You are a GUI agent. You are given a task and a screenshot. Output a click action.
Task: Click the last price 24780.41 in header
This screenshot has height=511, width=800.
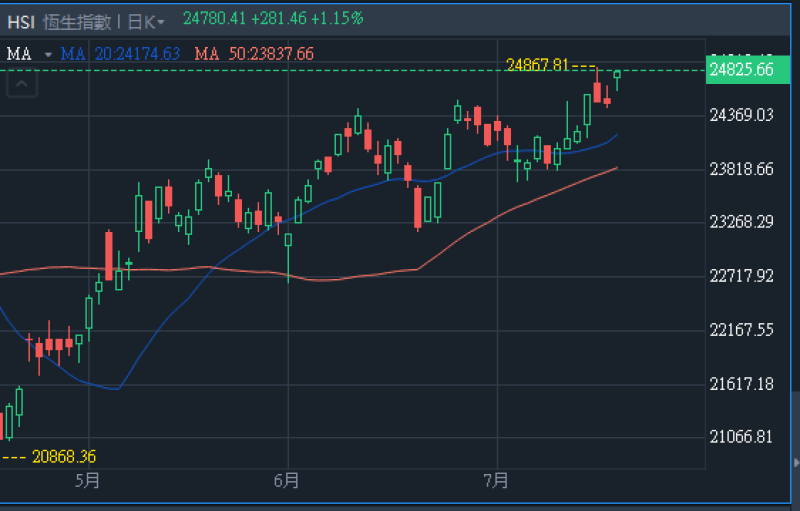pyautogui.click(x=214, y=18)
